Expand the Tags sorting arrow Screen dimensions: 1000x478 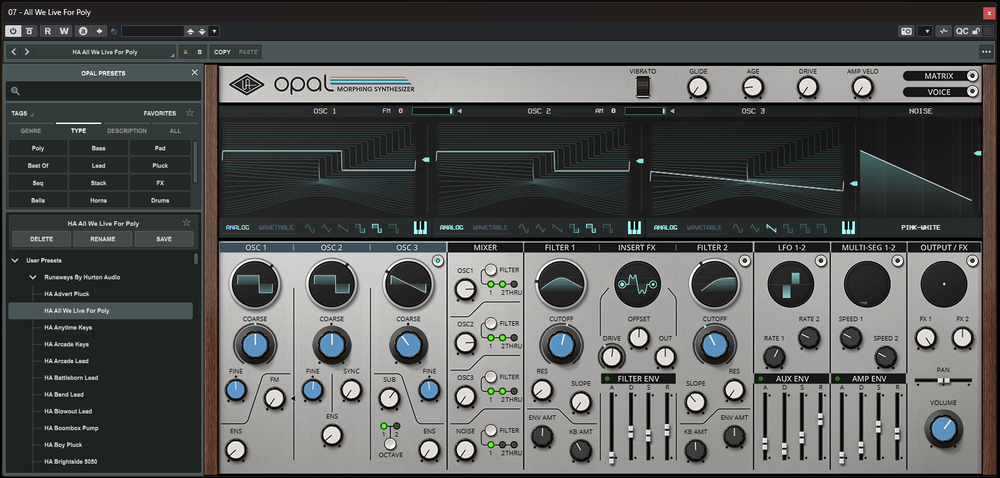(x=32, y=114)
